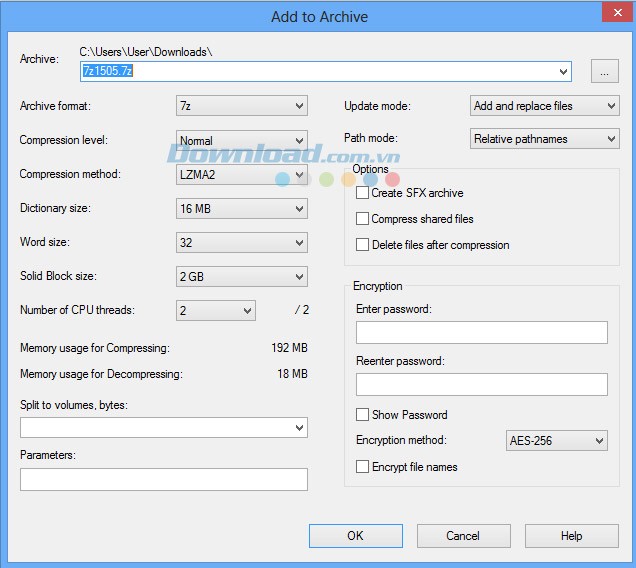Select the Encryption method AES-256 dropdown
Viewport: 636px width, 568px height.
click(557, 441)
